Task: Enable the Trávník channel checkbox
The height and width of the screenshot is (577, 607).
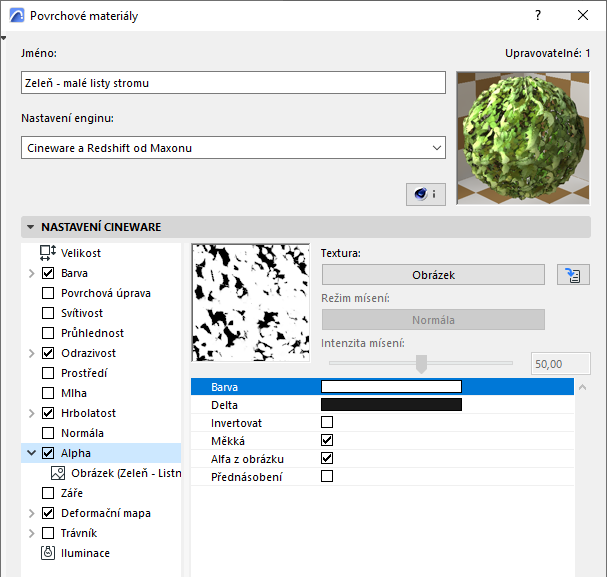Action: (x=48, y=533)
